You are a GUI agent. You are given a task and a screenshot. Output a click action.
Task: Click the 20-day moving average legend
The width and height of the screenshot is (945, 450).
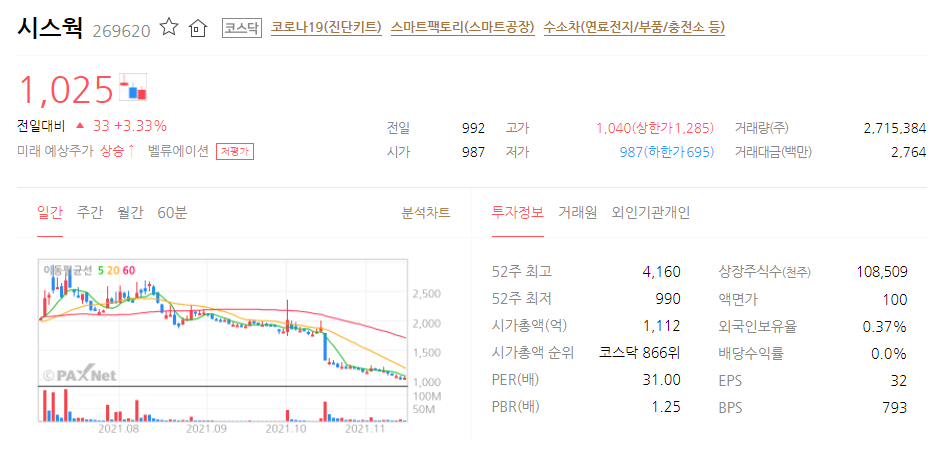click(x=113, y=270)
